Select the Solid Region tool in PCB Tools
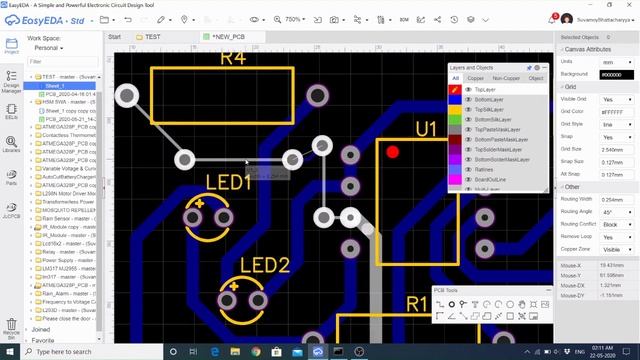 [487, 316]
